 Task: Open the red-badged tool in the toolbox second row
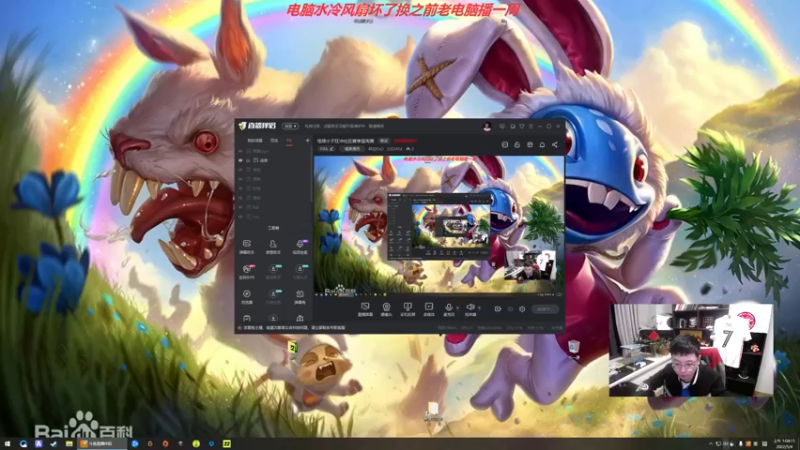tap(246, 271)
